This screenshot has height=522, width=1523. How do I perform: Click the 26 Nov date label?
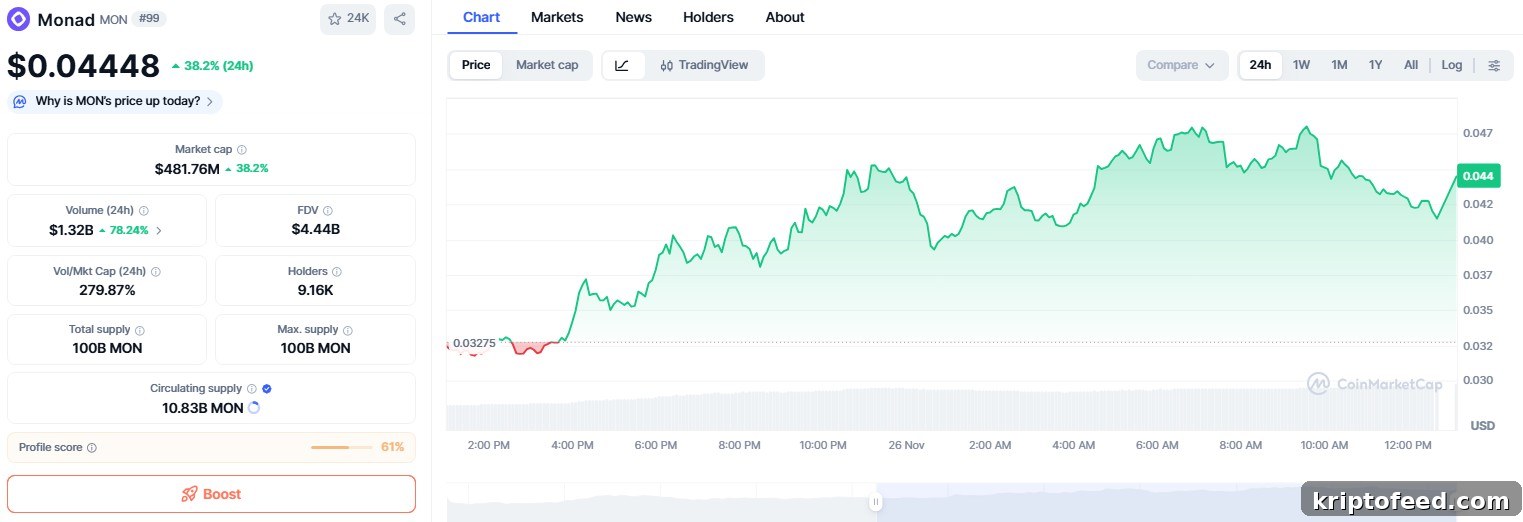906,445
